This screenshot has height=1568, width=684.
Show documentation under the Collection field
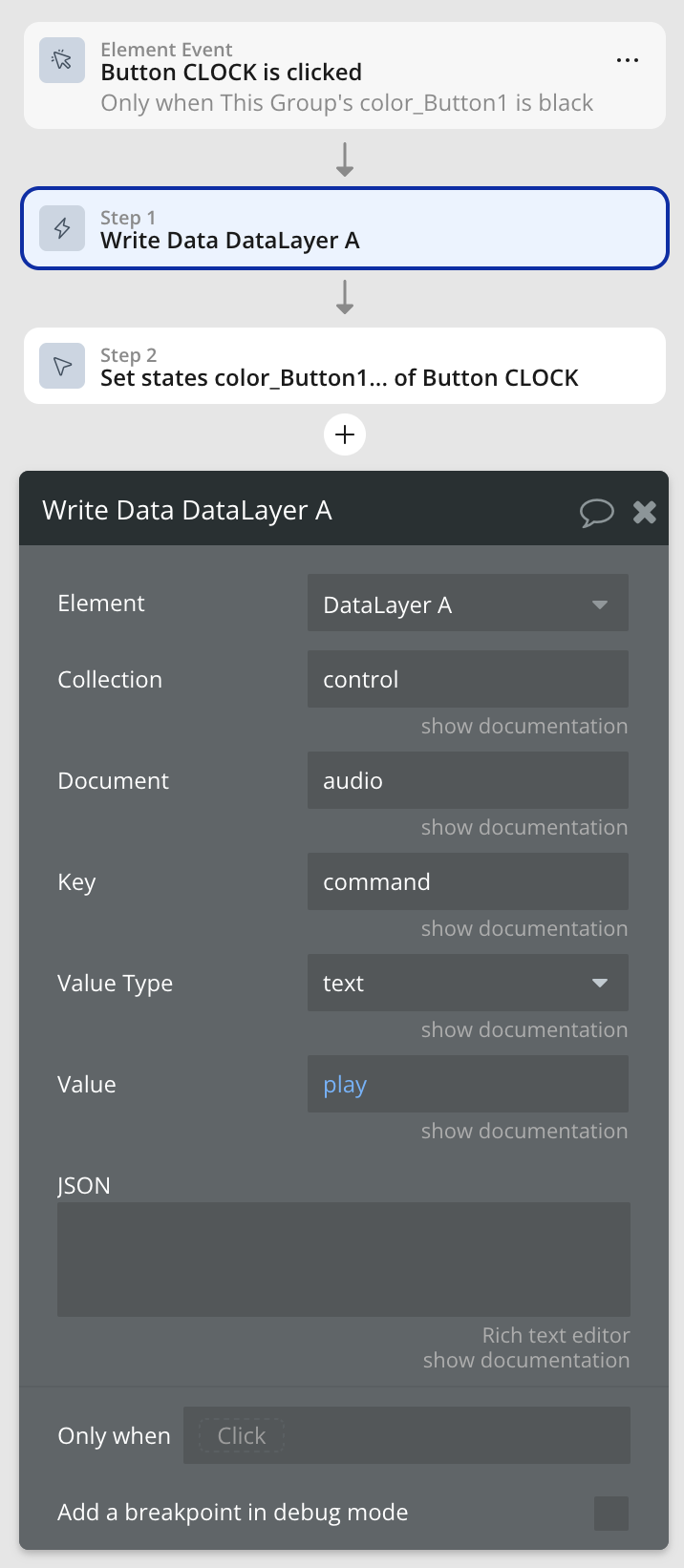click(x=524, y=727)
